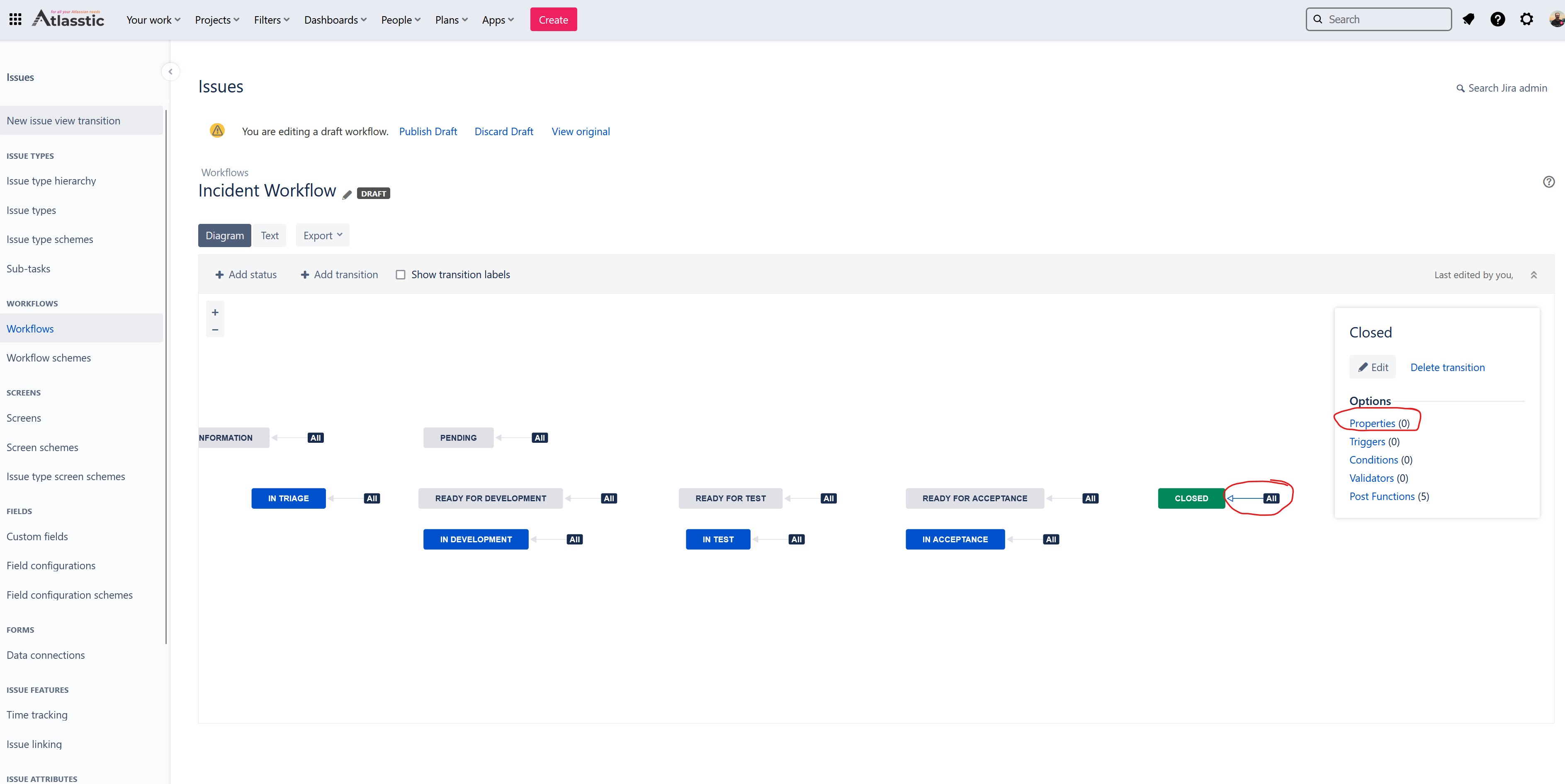The image size is (1565, 784).
Task: Collapse the left admin sidebar
Action: point(170,71)
